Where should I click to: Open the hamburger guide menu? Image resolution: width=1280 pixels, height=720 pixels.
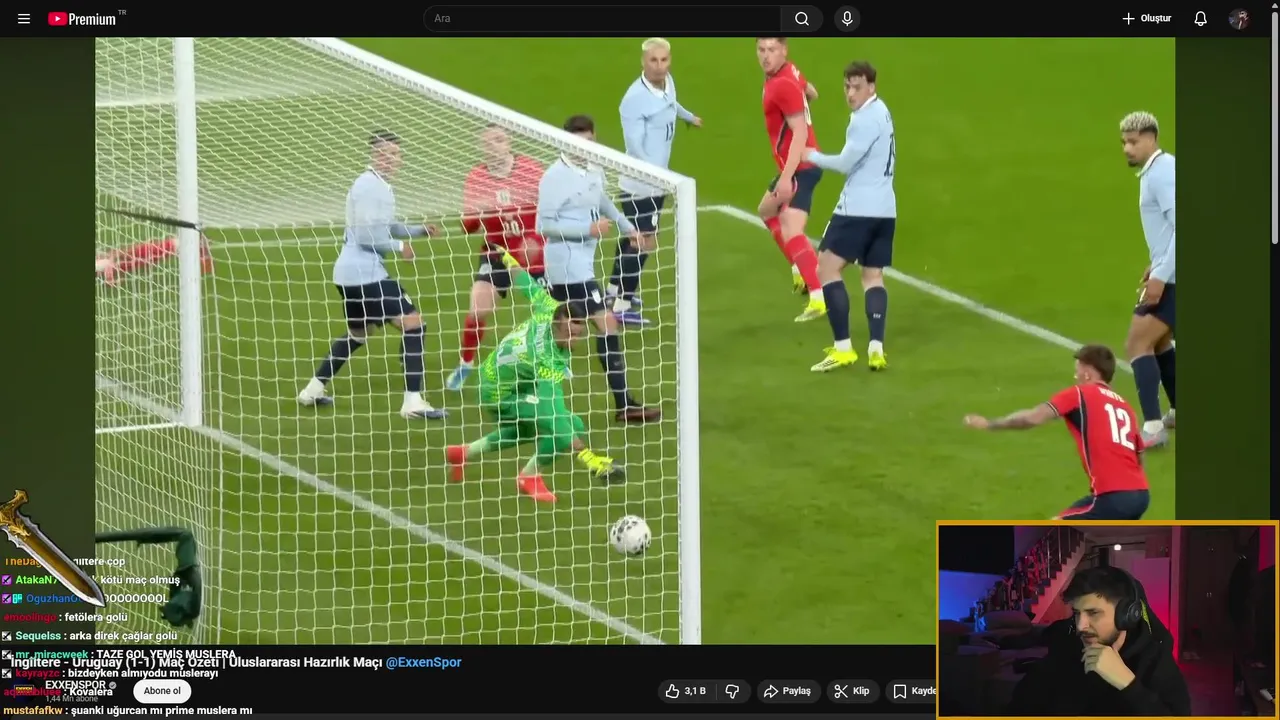pyautogui.click(x=24, y=19)
